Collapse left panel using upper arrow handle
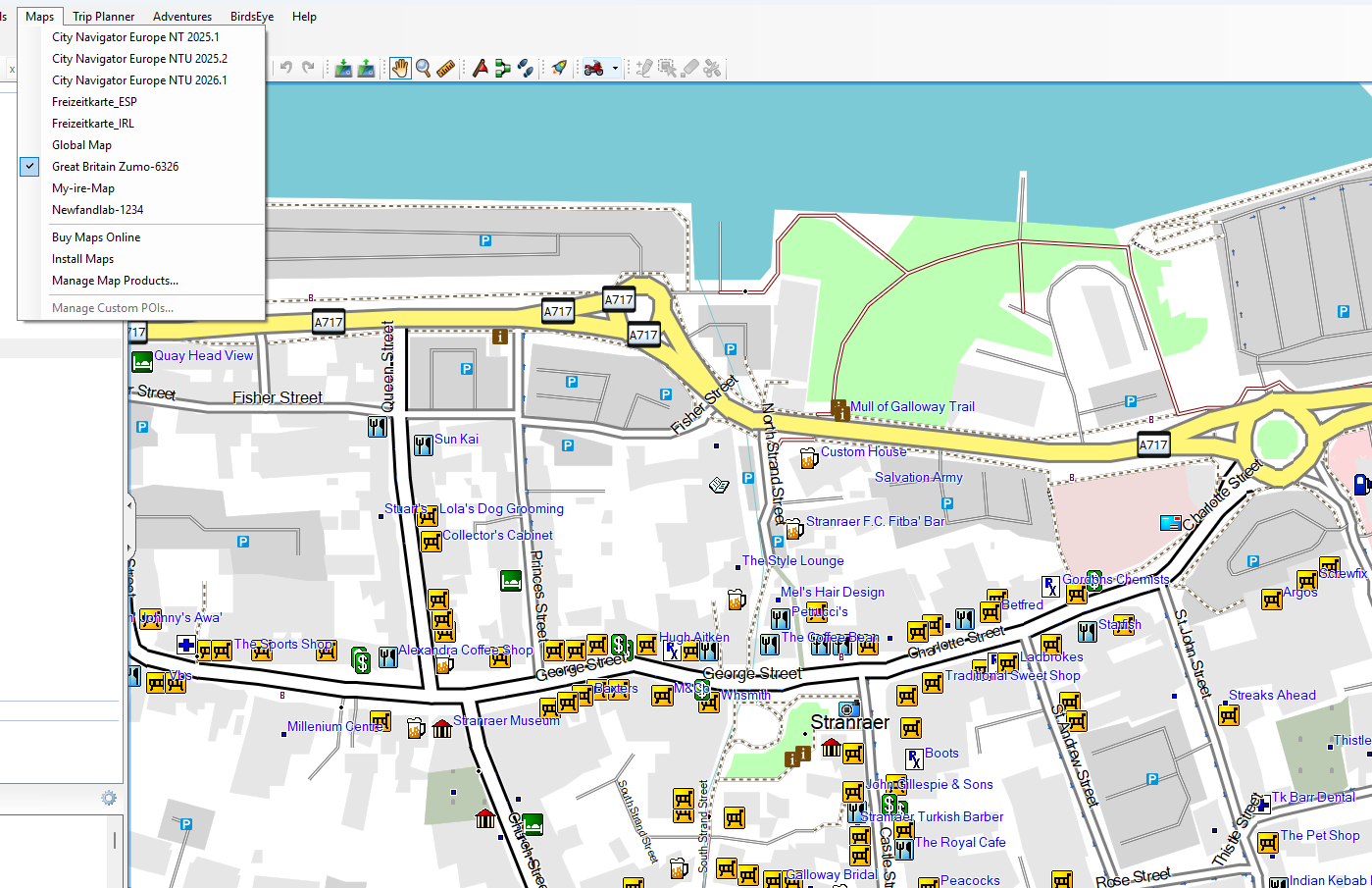Screen dimensions: 1372x888 [130, 505]
